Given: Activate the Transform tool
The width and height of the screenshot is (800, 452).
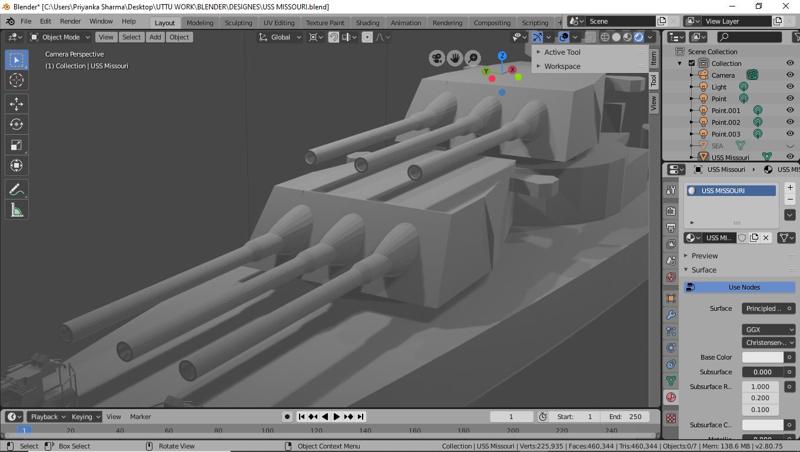Looking at the screenshot, I should [16, 165].
